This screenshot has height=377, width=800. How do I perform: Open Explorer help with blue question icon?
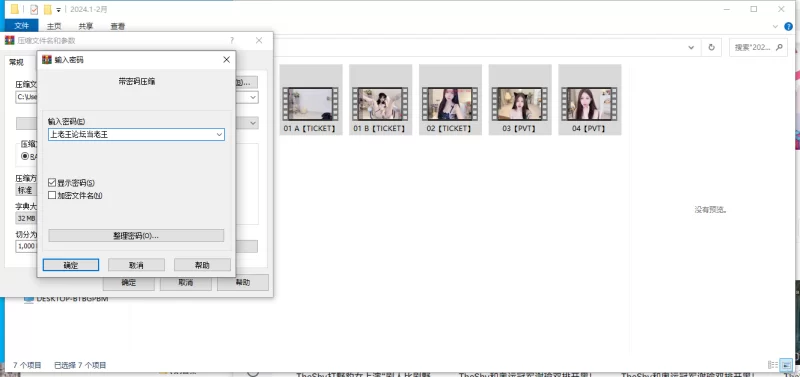788,27
